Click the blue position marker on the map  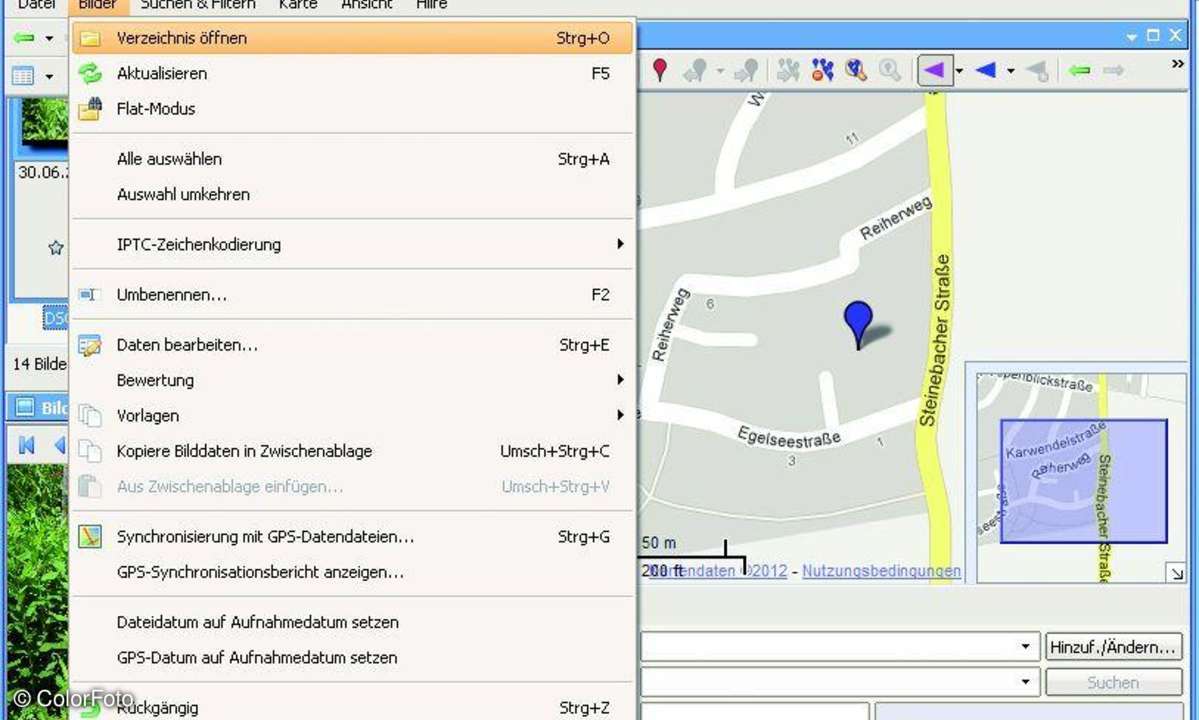(x=858, y=324)
